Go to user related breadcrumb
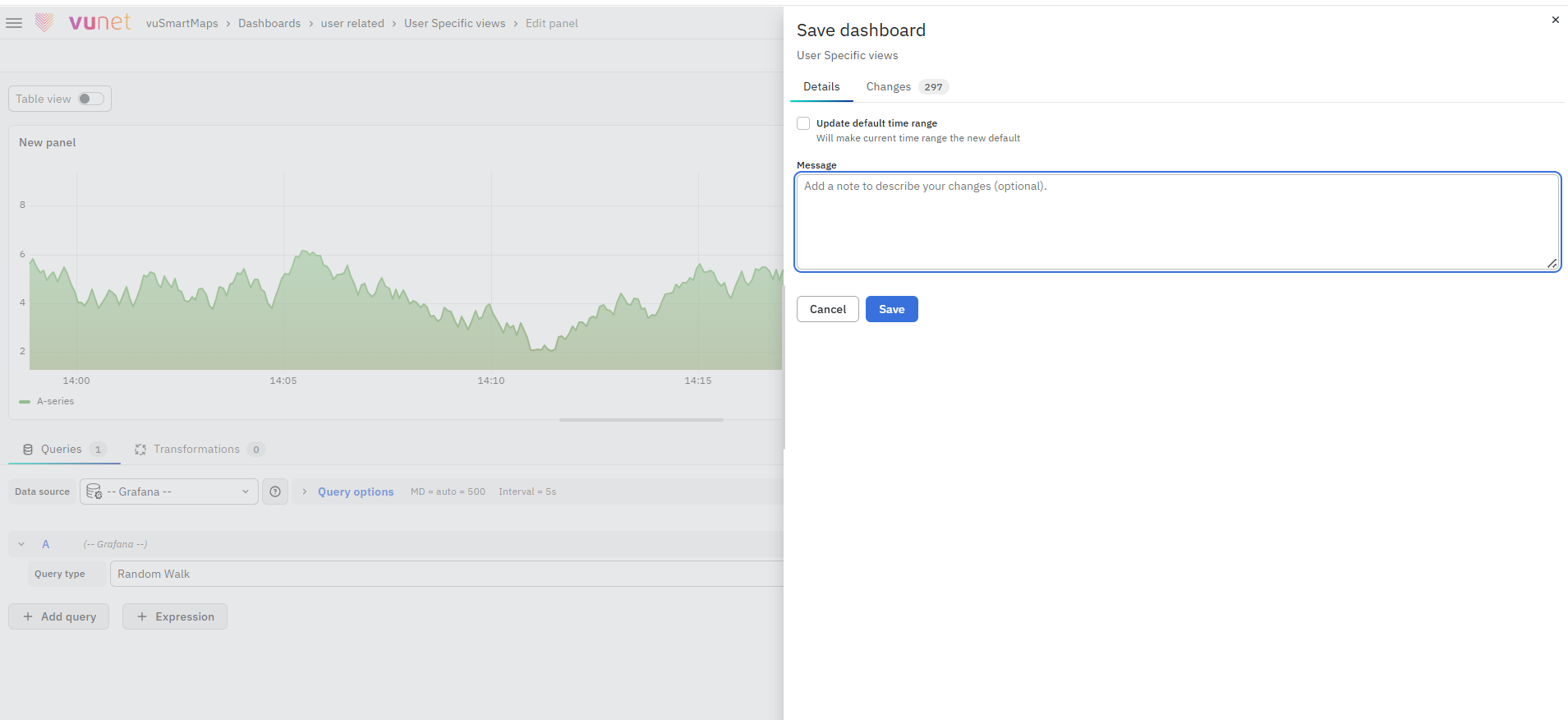The image size is (1568, 720). [x=352, y=23]
